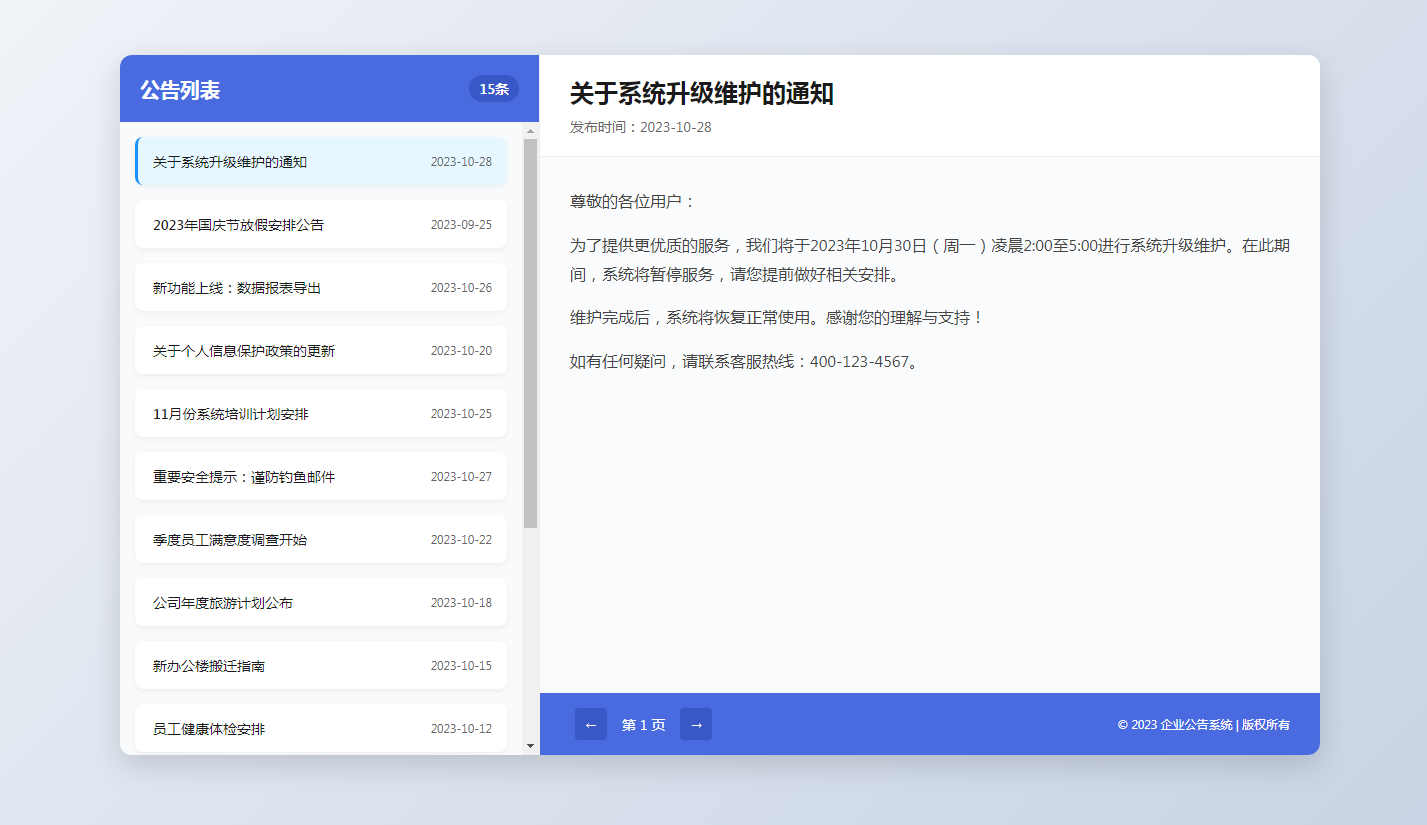Open 重要安全提示：谨防钓鱼邮件
This screenshot has height=825, width=1427.
click(321, 476)
